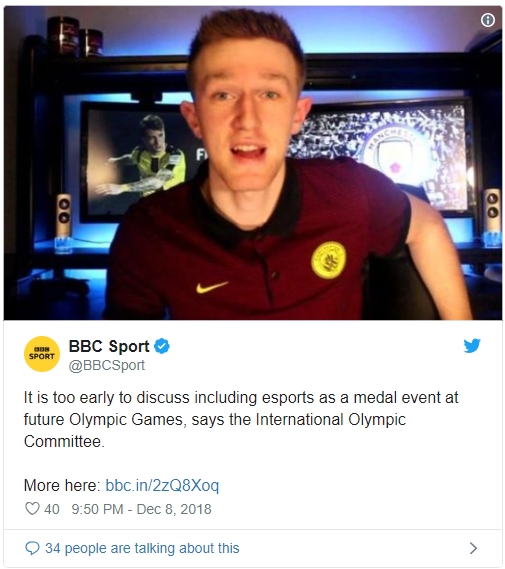505x569 pixels.
Task: Open the BBC Sport profile name
Action: point(109,346)
